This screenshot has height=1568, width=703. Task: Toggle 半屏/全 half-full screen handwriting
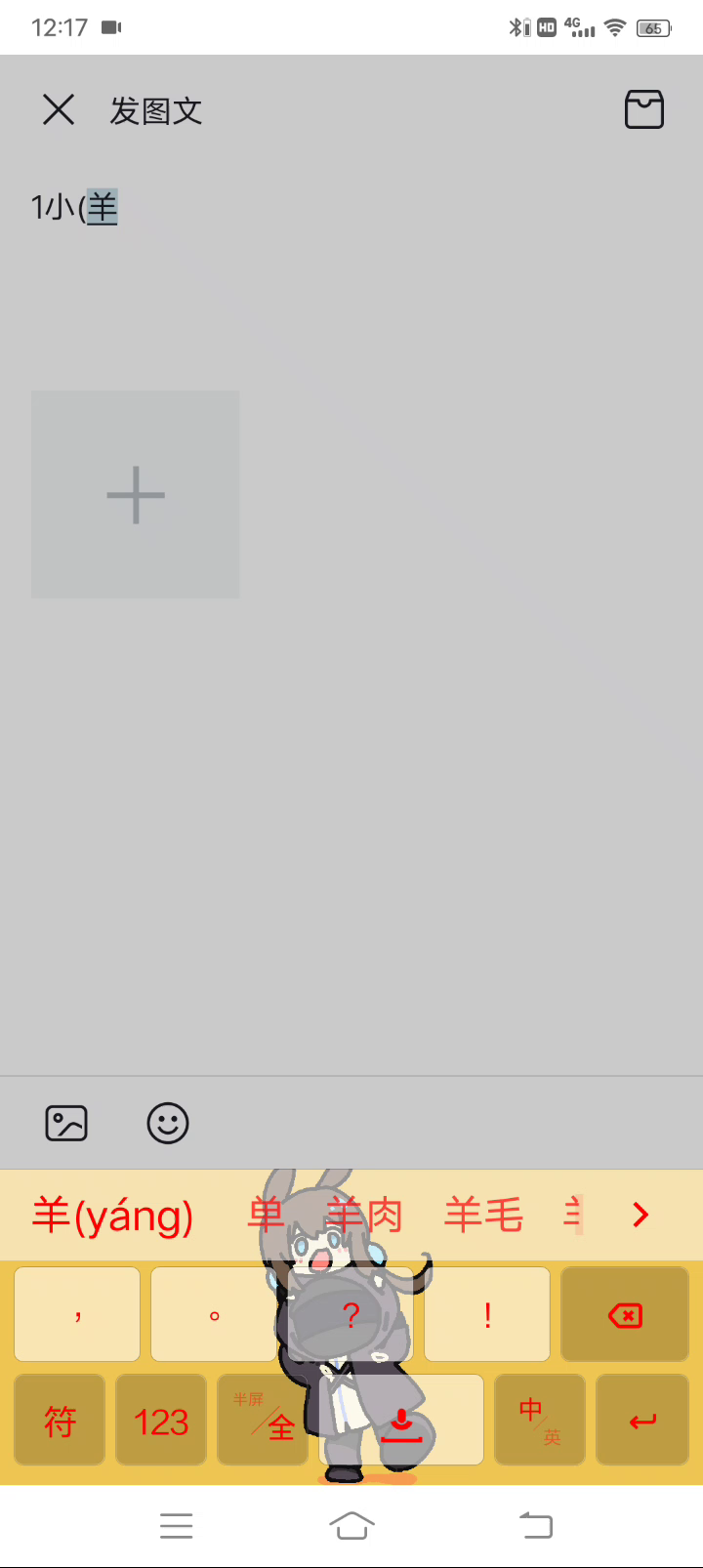[263, 1420]
